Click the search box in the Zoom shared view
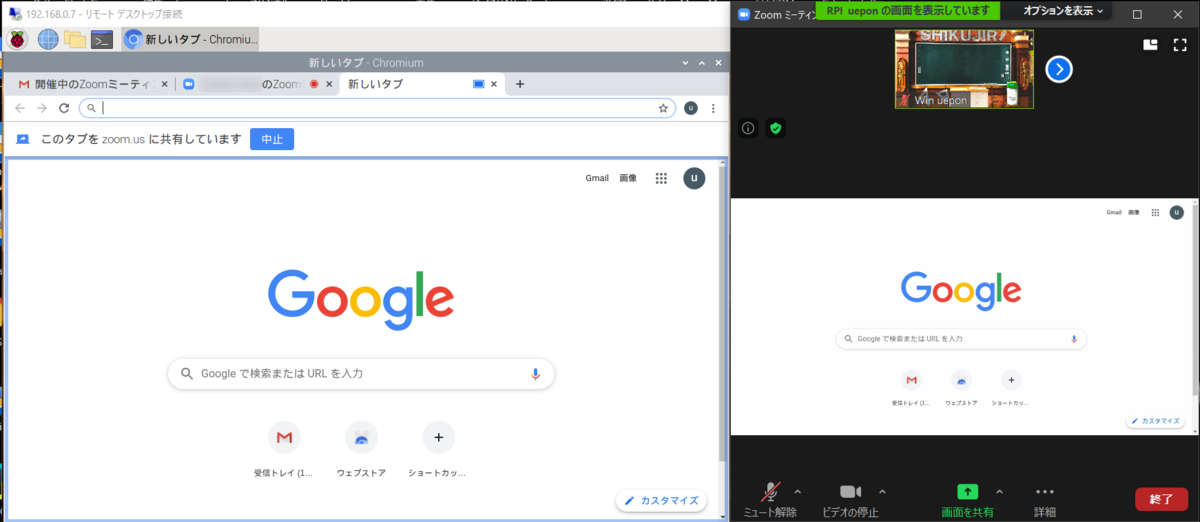Image resolution: width=1200 pixels, height=522 pixels. [x=961, y=339]
